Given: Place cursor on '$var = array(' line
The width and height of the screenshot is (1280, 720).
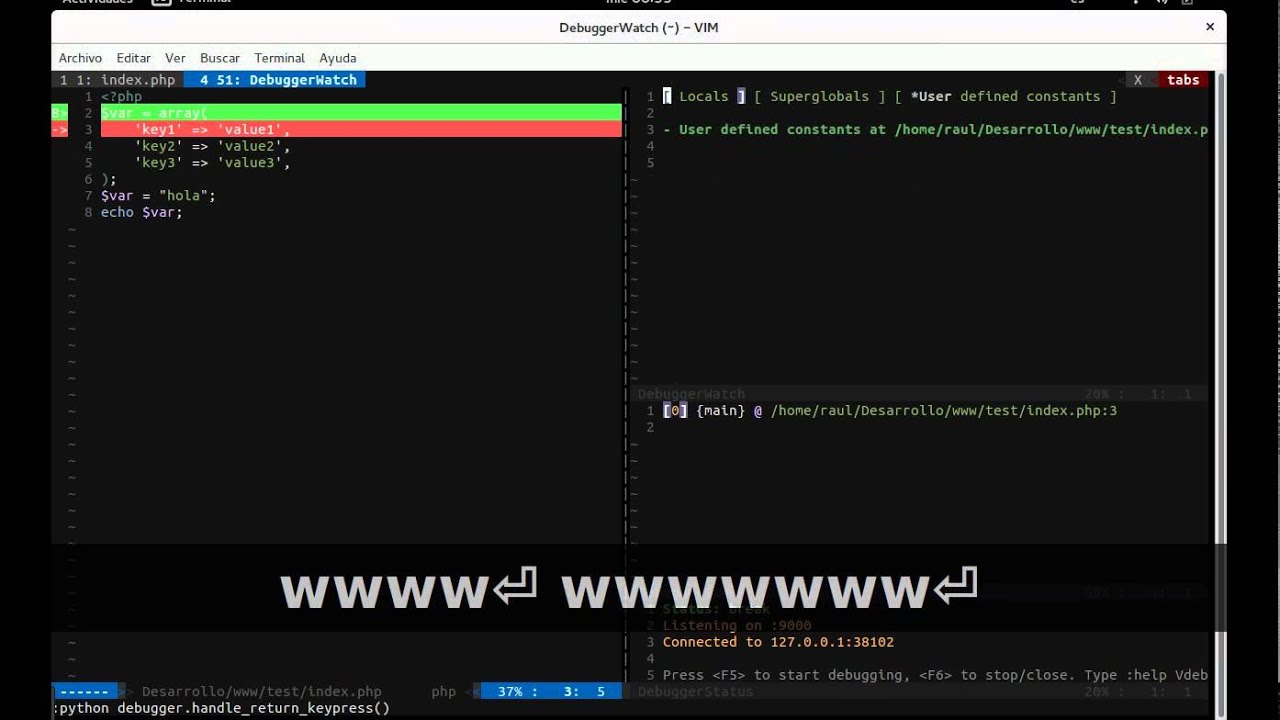Looking at the screenshot, I should (361, 113).
